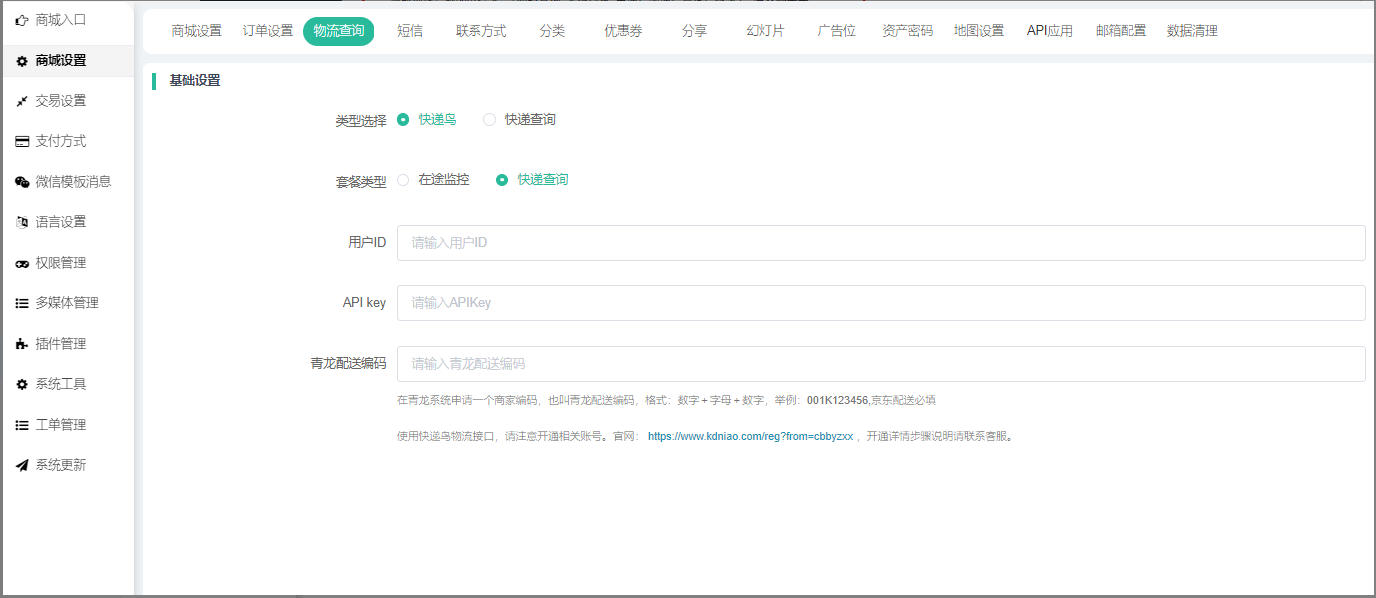
Task: Click the gear icon beside 系统工具
Action: [x=22, y=384]
